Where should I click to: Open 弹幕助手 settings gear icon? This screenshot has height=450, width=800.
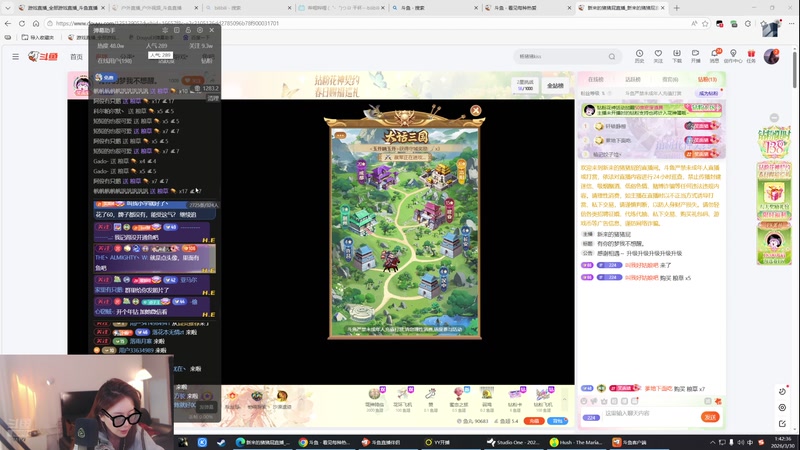(x=200, y=30)
